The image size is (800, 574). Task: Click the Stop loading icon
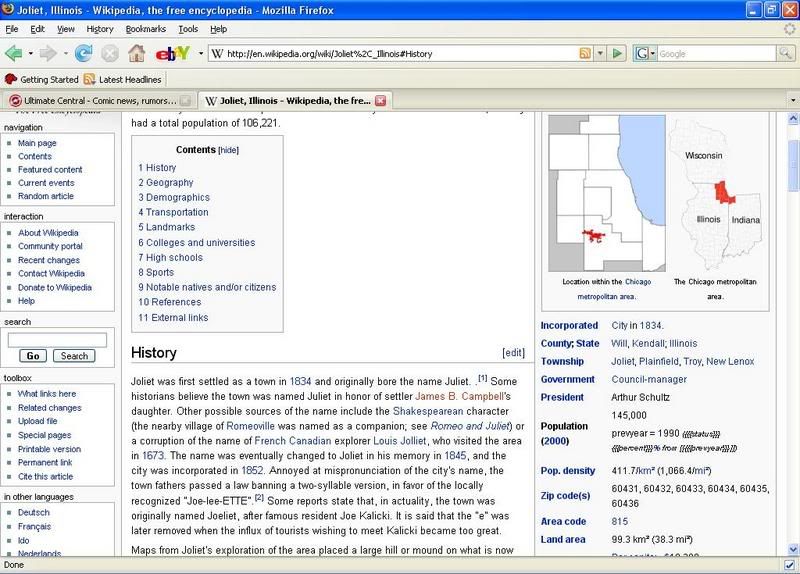click(x=109, y=53)
